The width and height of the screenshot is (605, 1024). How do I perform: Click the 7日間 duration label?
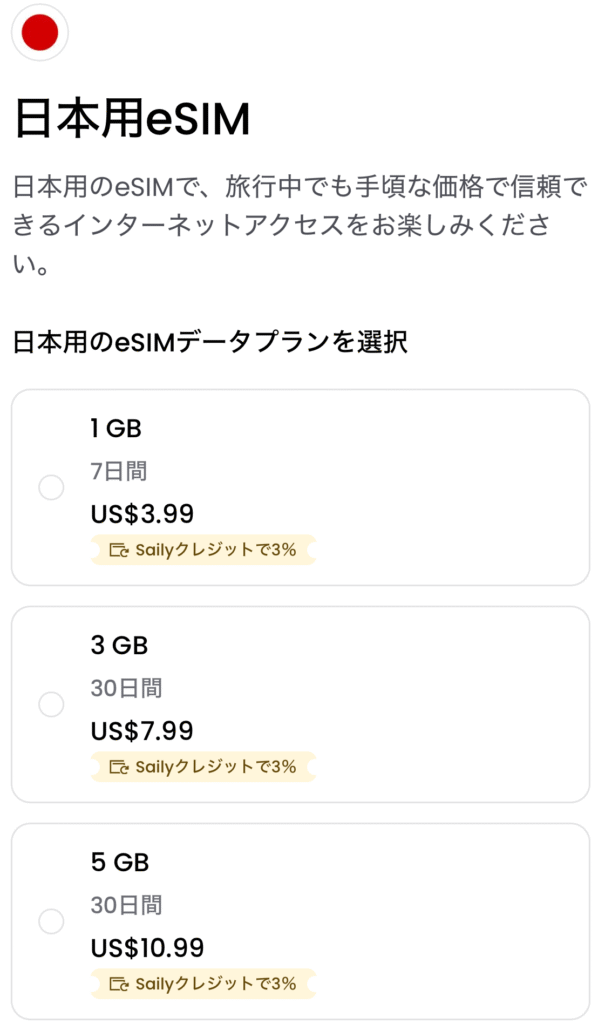[x=119, y=471]
